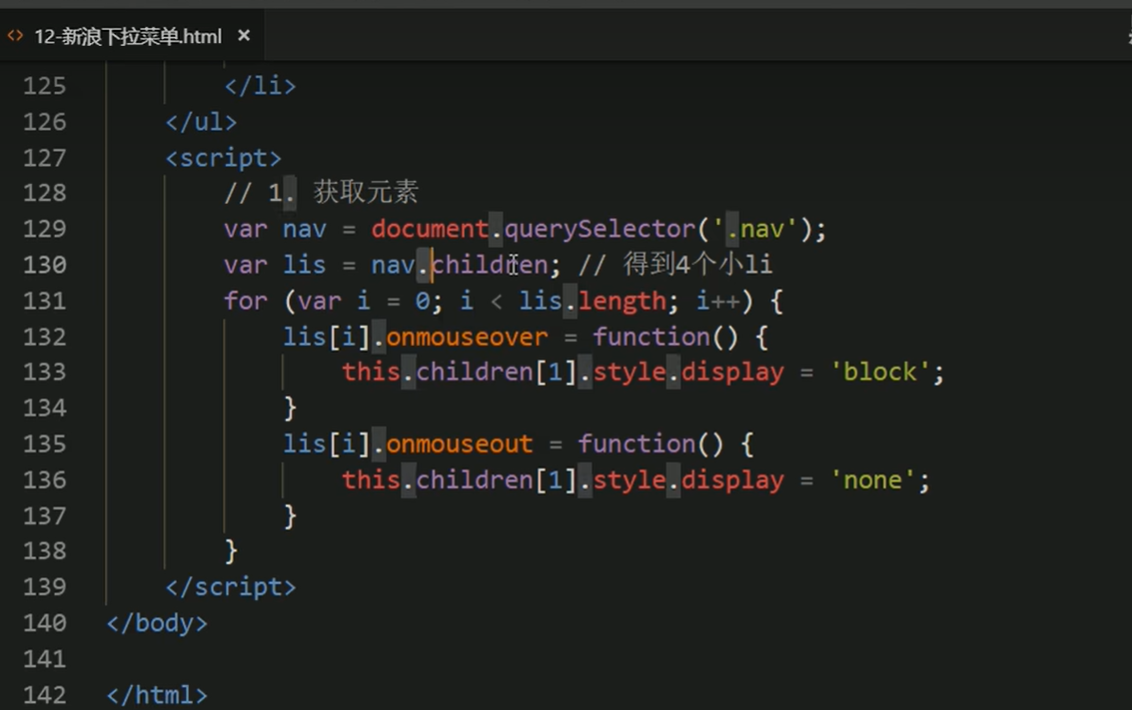This screenshot has width=1132, height=710.
Task: Click children[1] on line 136
Action: click(x=496, y=480)
